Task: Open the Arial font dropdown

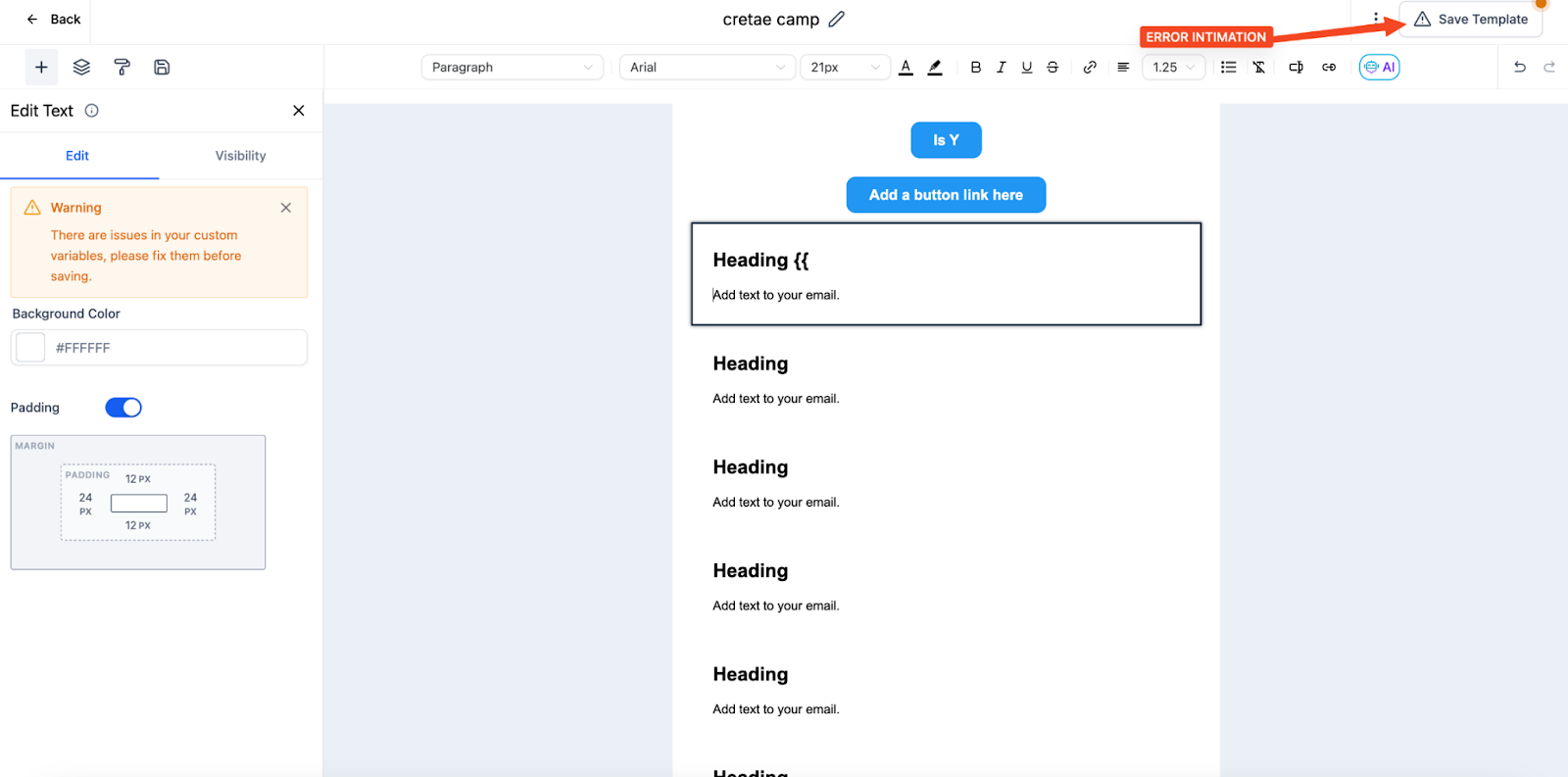Action: pos(708,68)
